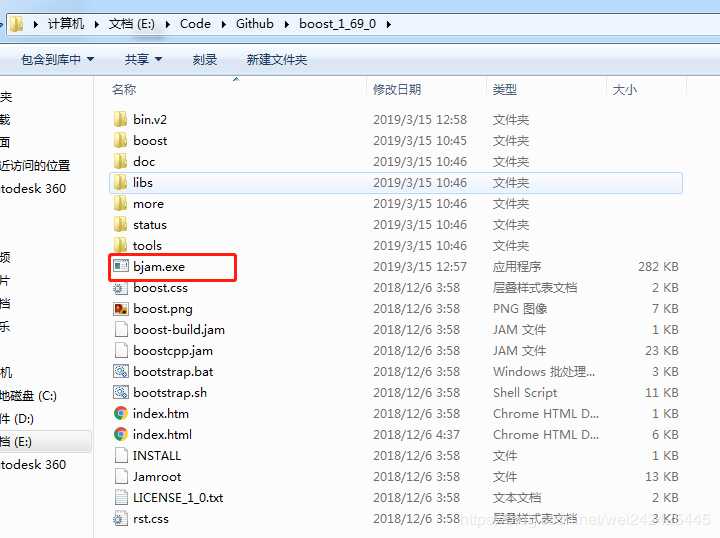Open the 共享 dropdown menu

coord(143,59)
